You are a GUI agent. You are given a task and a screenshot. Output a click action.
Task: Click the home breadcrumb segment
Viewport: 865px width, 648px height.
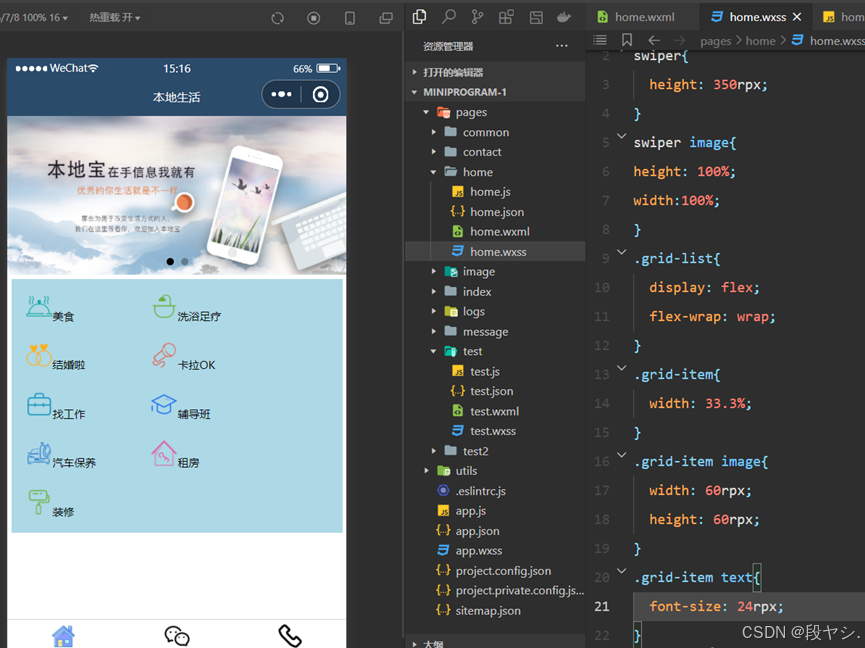(760, 41)
